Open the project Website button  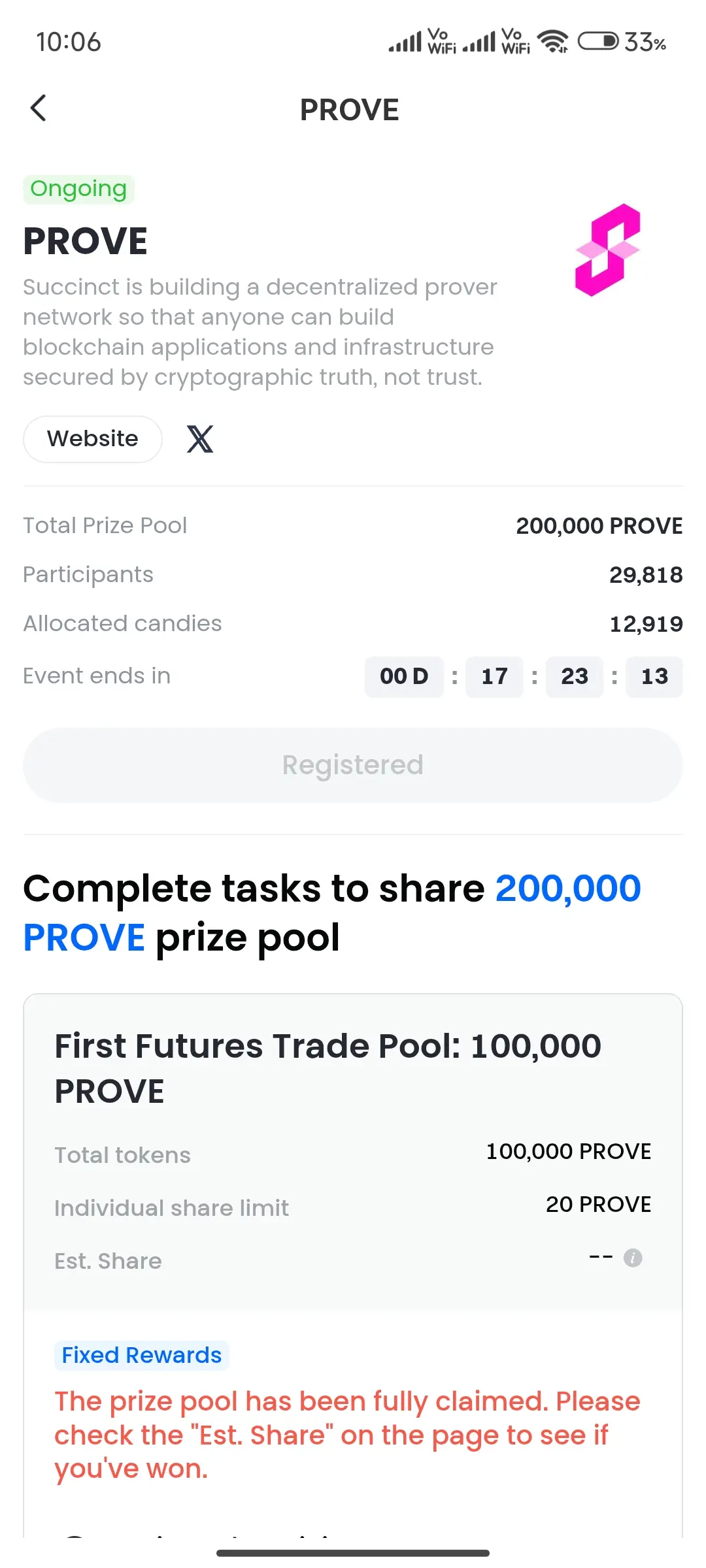pos(93,439)
